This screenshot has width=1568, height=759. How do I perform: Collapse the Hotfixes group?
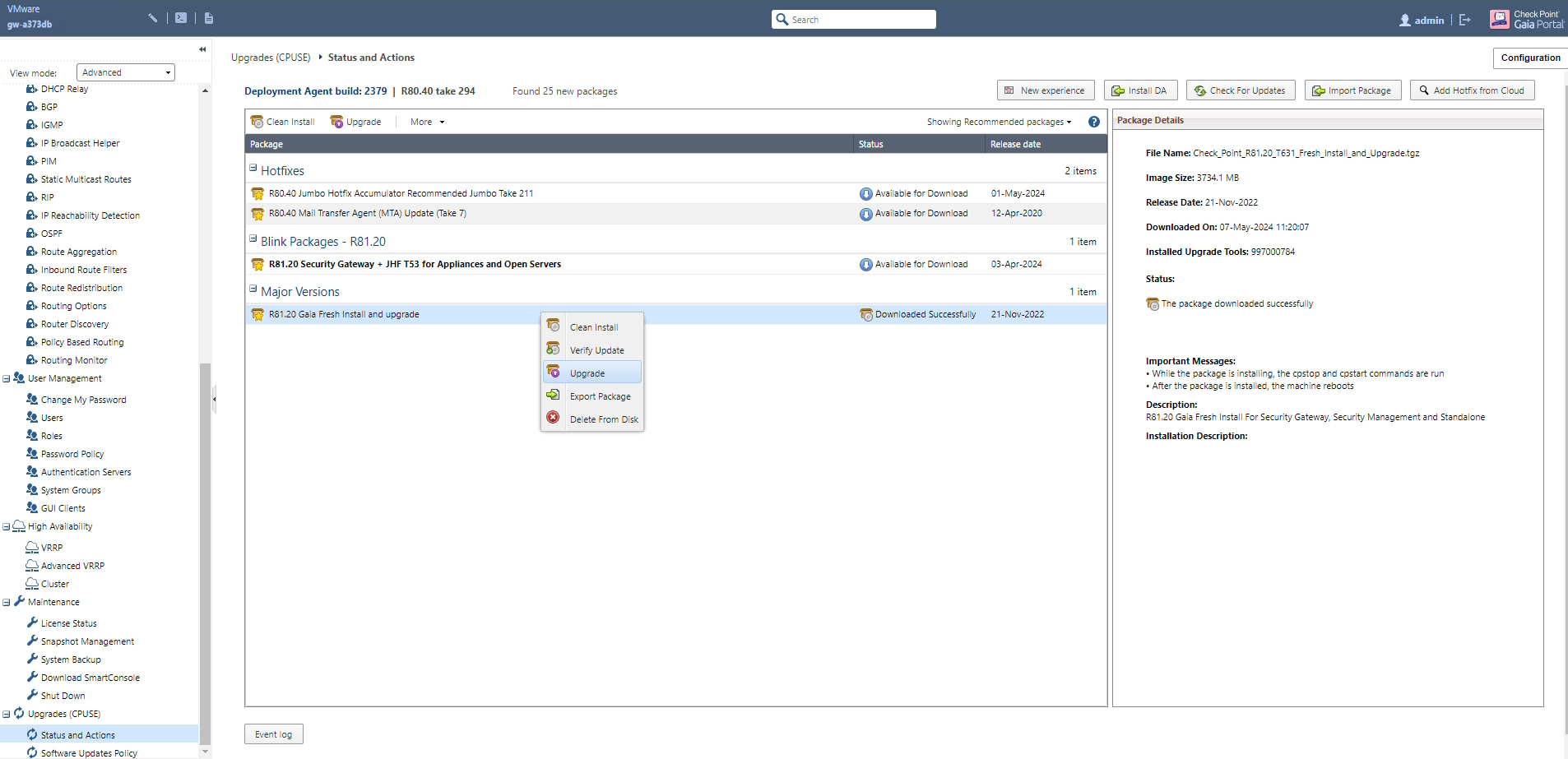253,168
